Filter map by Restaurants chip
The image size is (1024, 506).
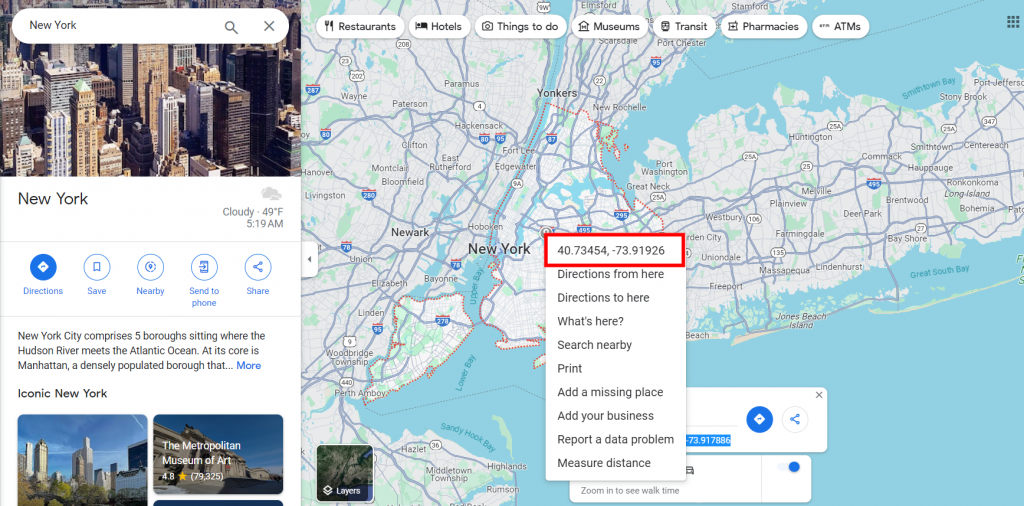[360, 27]
